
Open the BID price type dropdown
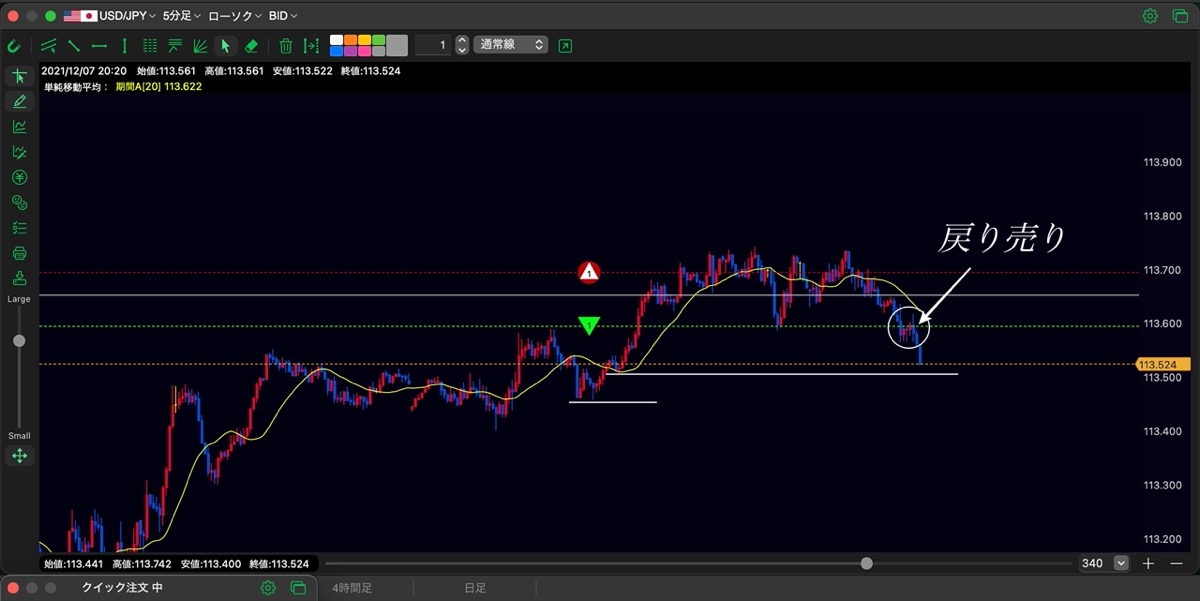coord(283,16)
